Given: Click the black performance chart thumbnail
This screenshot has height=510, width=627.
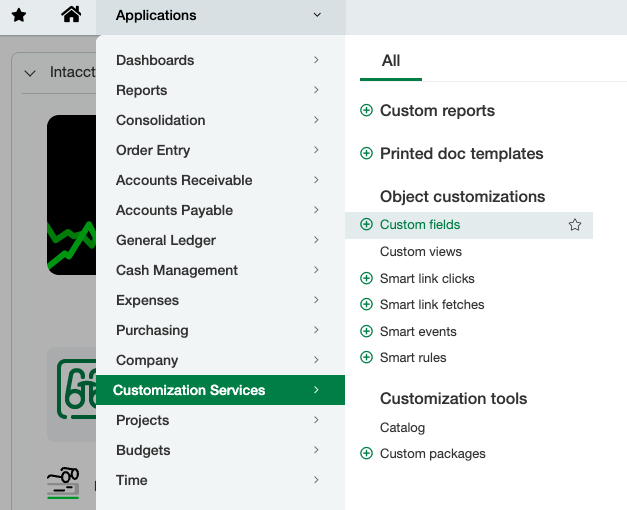Looking at the screenshot, I should (x=72, y=195).
